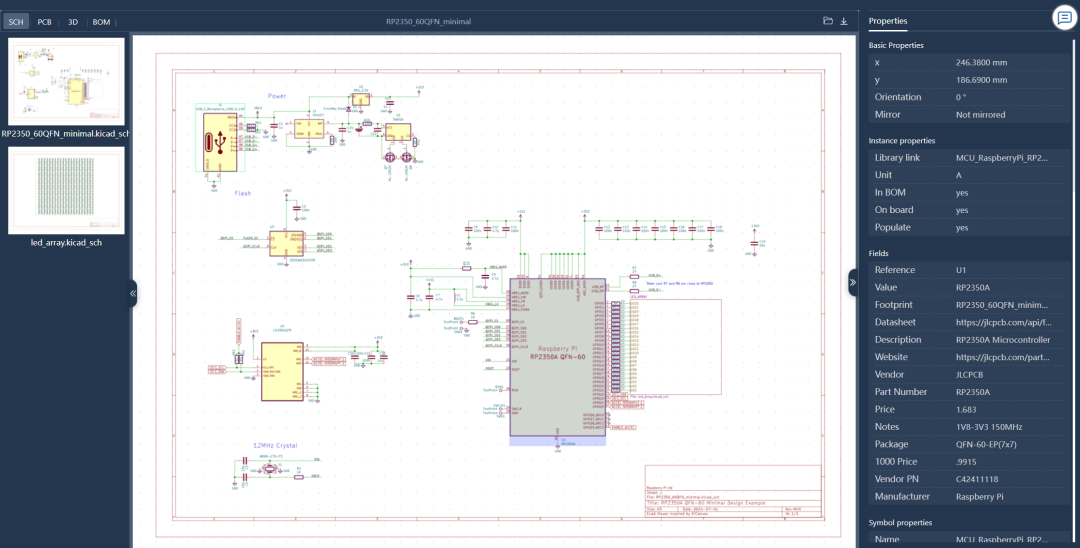Switch to the SCH view tab
The width and height of the screenshot is (1080, 548).
(x=16, y=21)
